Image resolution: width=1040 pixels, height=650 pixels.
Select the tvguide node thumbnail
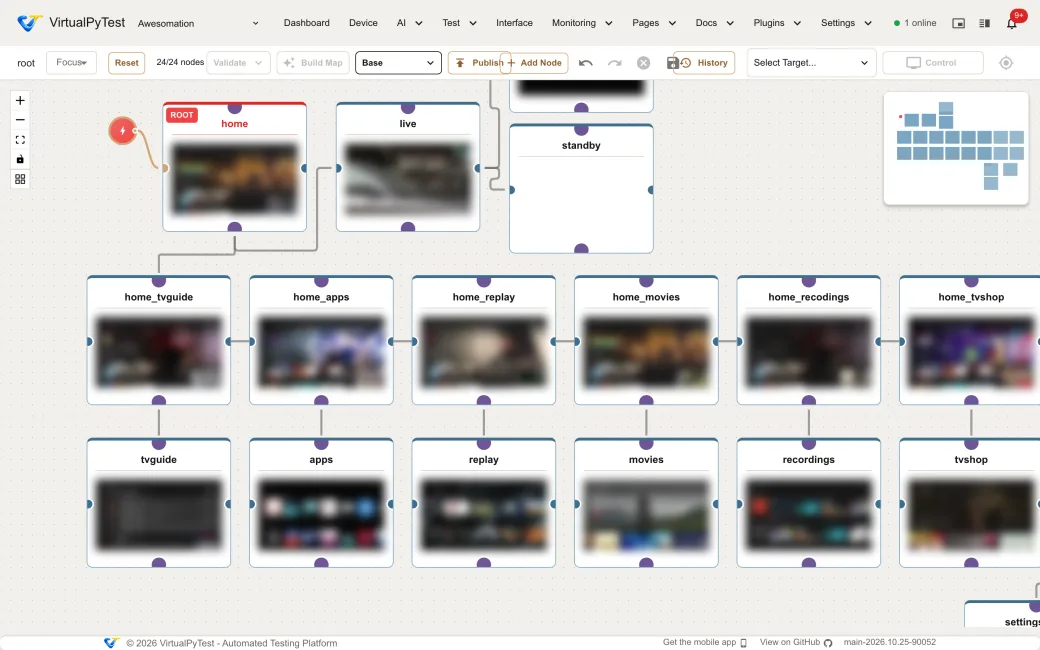pyautogui.click(x=159, y=515)
